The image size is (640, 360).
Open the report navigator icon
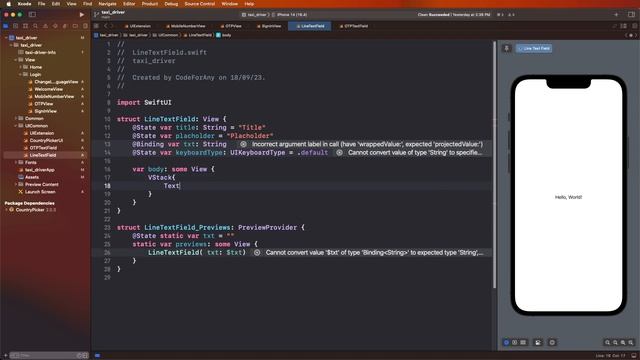tap(85, 26)
